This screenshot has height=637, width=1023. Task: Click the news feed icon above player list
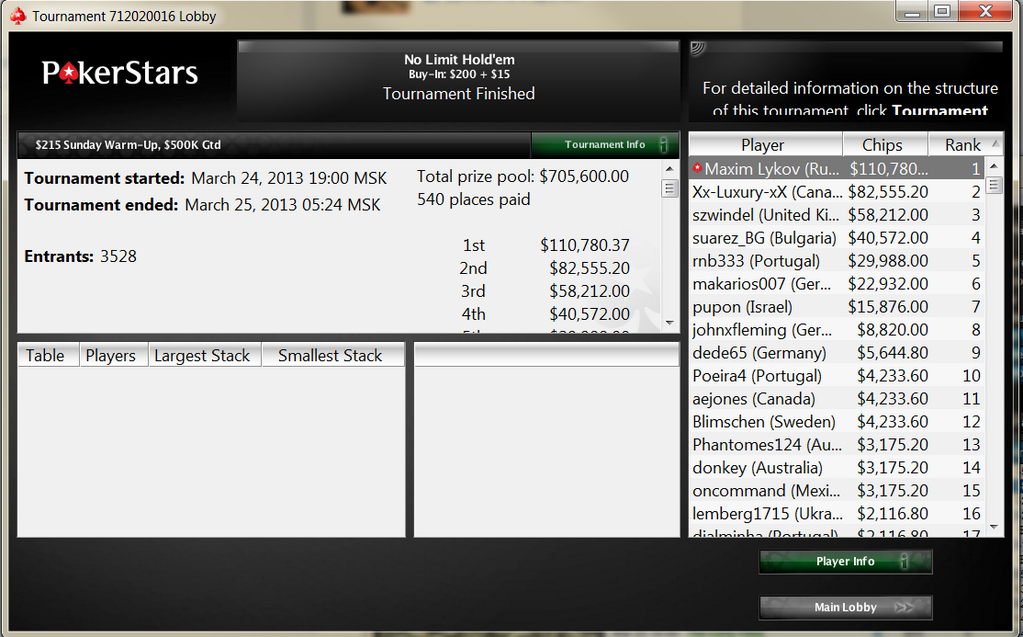(698, 48)
